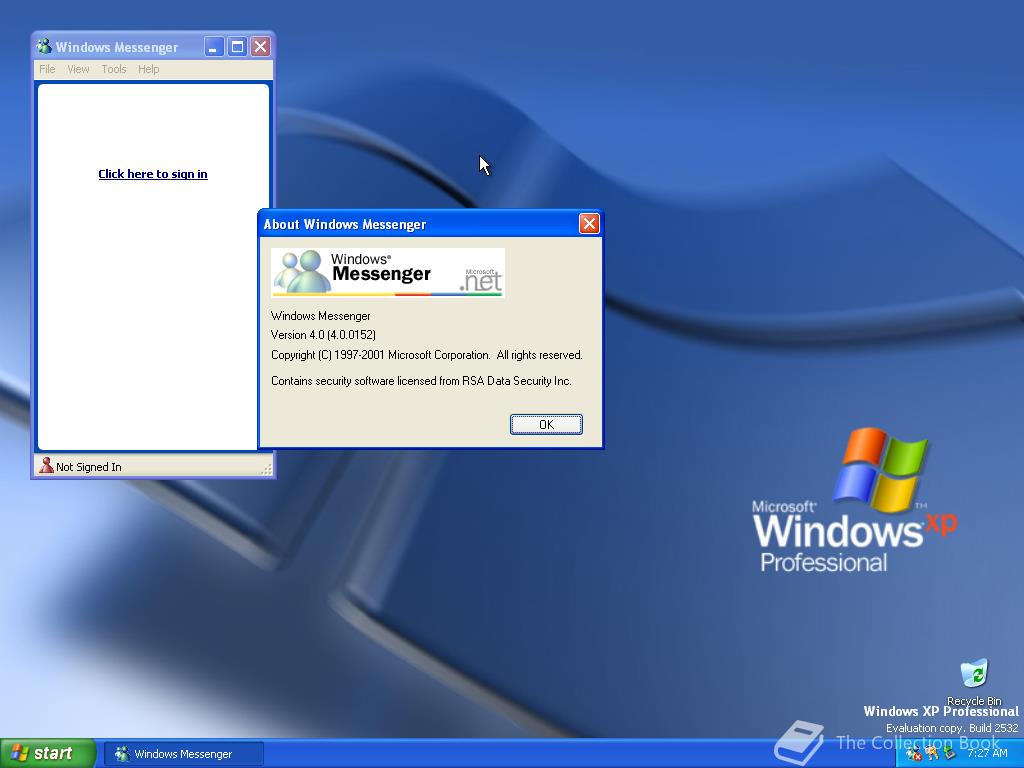
Task: Click the RSA Data Security license line
Action: click(421, 381)
